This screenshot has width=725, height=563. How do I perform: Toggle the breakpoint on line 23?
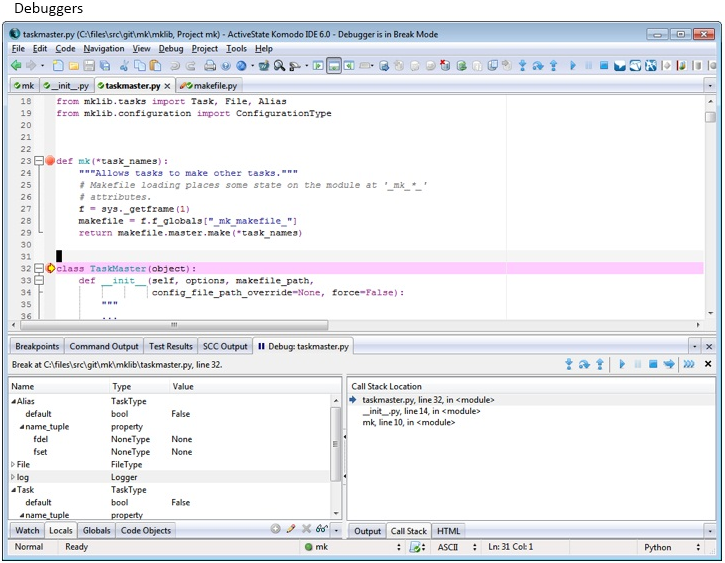[50, 161]
